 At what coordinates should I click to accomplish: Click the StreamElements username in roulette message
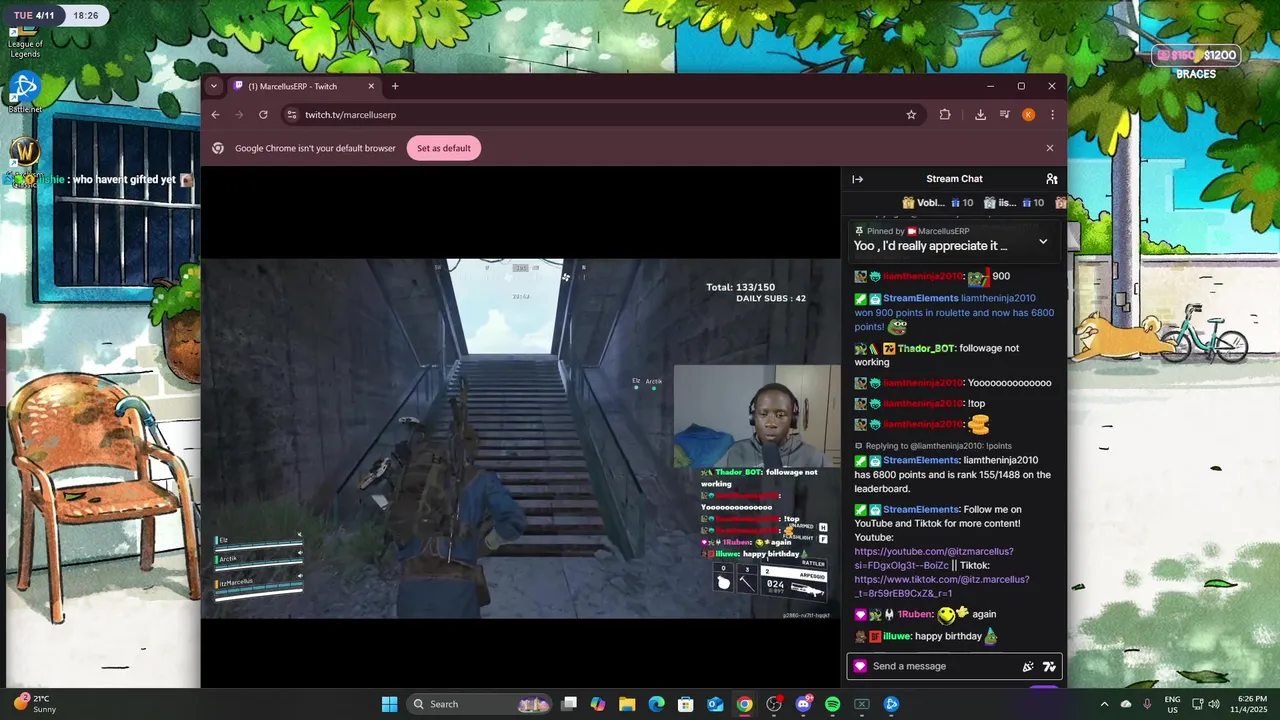[x=921, y=298]
